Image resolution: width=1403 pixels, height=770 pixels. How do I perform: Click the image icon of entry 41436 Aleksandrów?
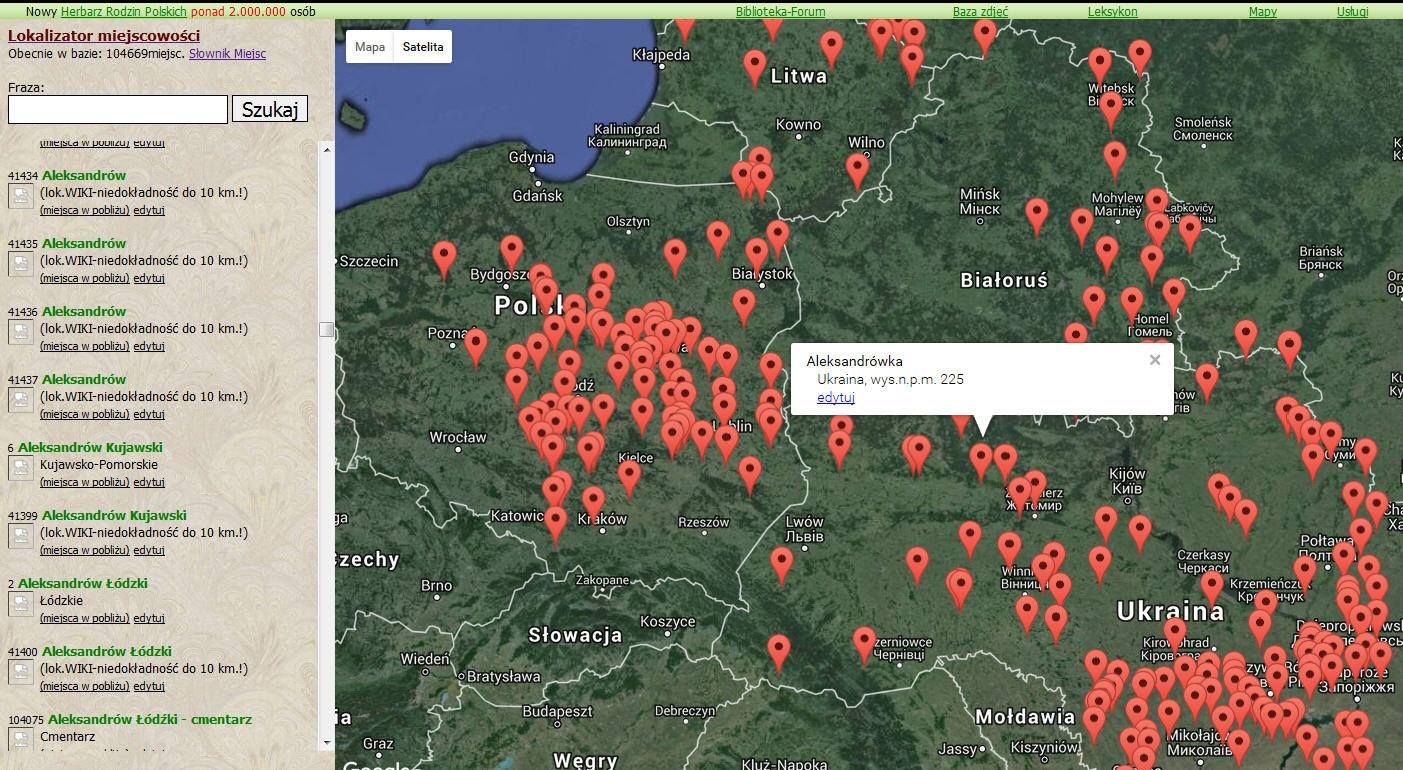pos(21,332)
